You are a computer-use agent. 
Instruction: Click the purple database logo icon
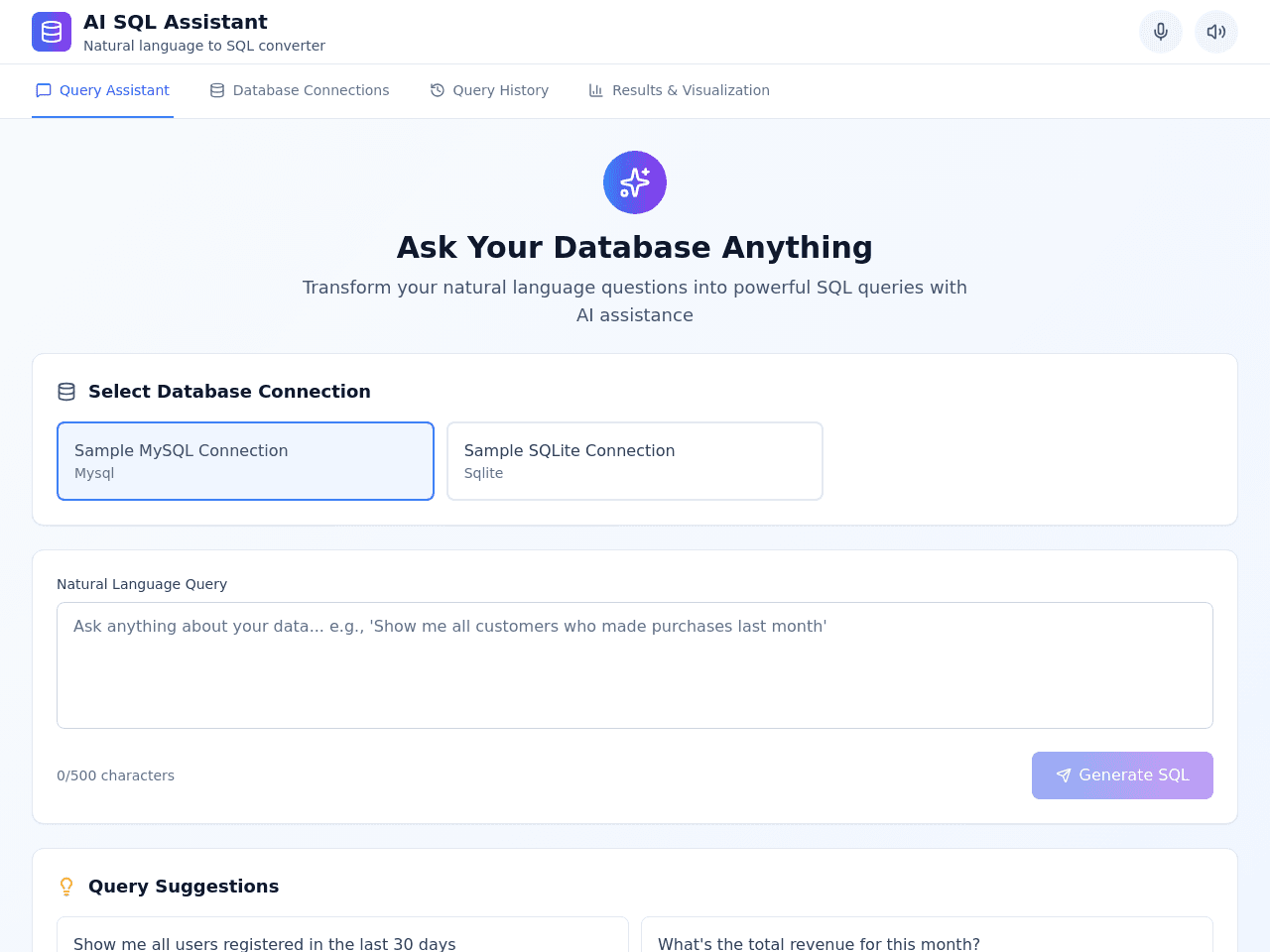coord(52,32)
